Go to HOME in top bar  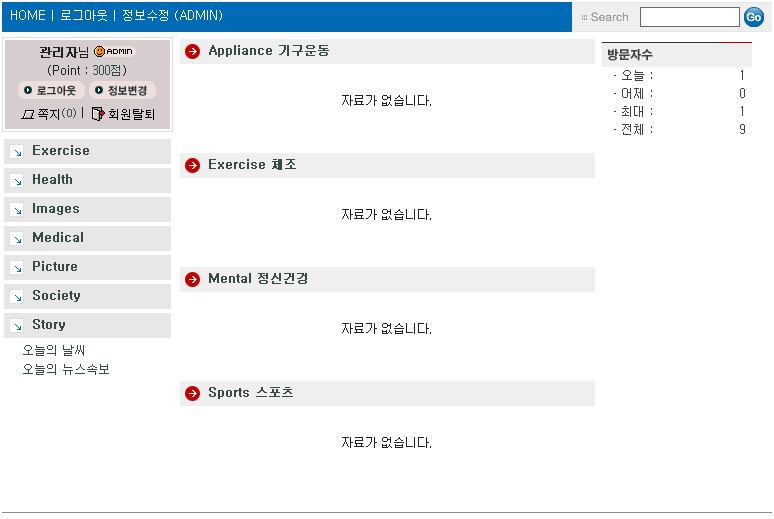[27, 16]
